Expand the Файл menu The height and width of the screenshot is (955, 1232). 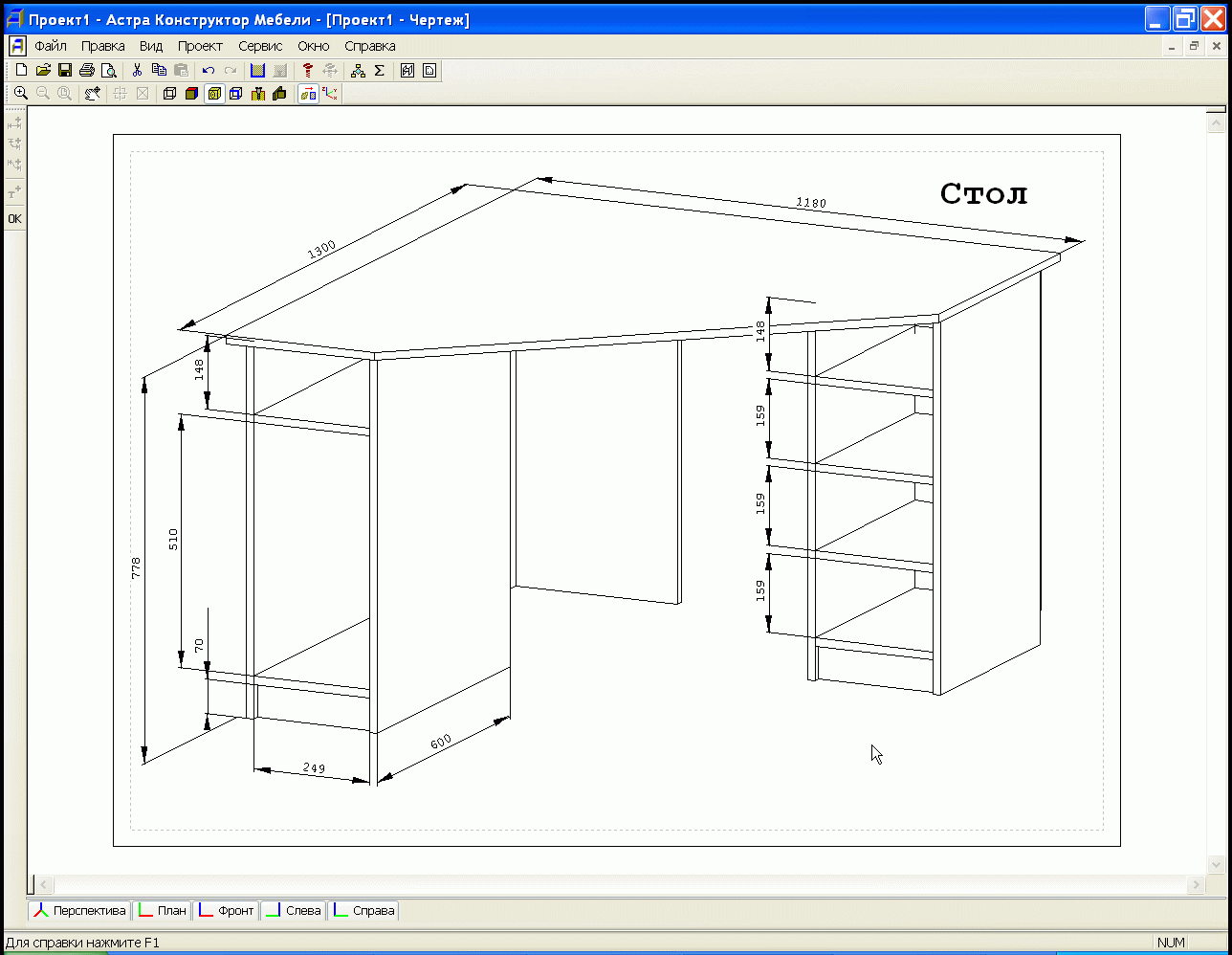51,46
